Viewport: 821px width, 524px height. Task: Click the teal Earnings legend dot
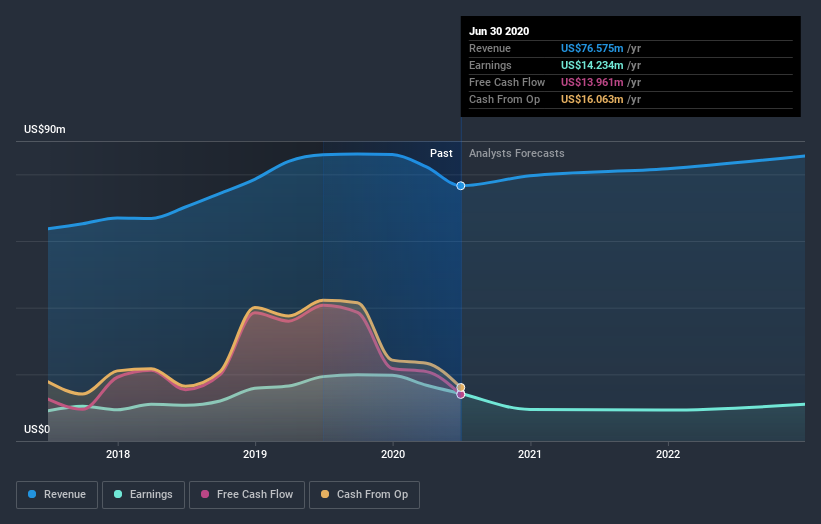(118, 494)
